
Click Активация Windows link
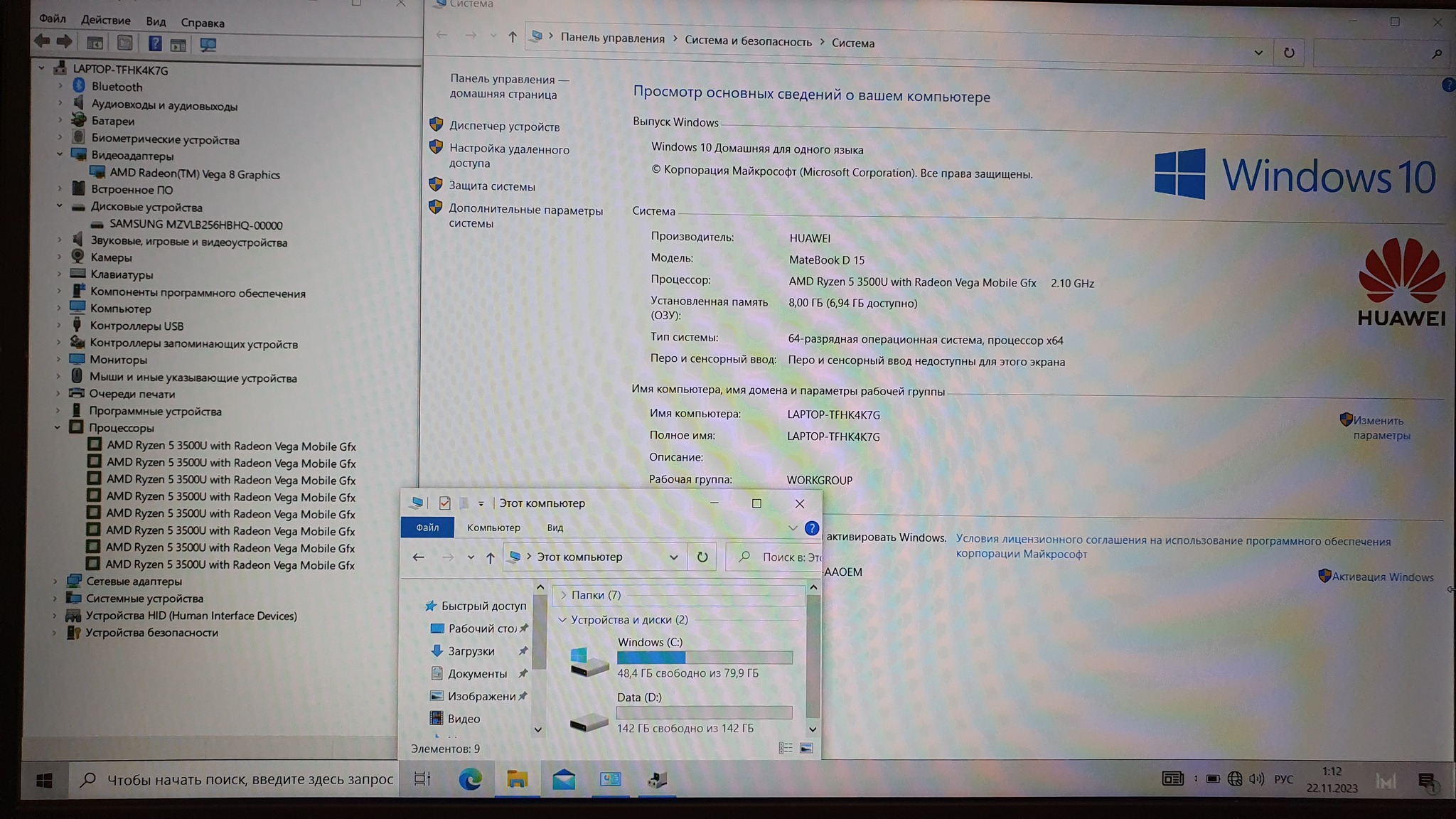(1382, 577)
